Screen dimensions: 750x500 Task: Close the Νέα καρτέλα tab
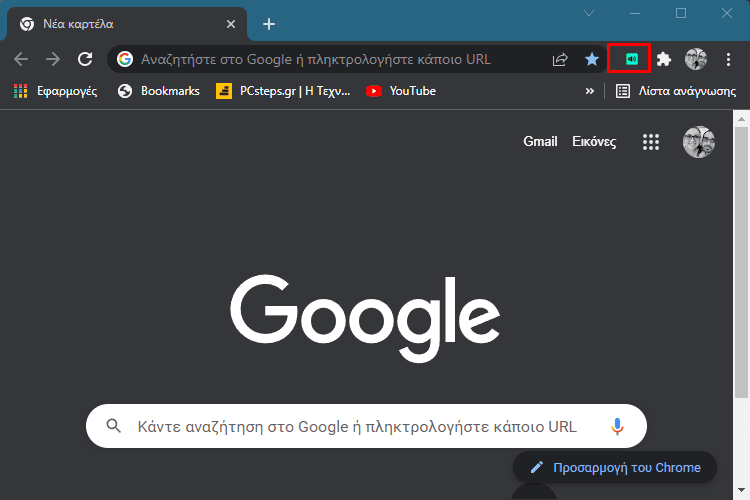pos(231,24)
